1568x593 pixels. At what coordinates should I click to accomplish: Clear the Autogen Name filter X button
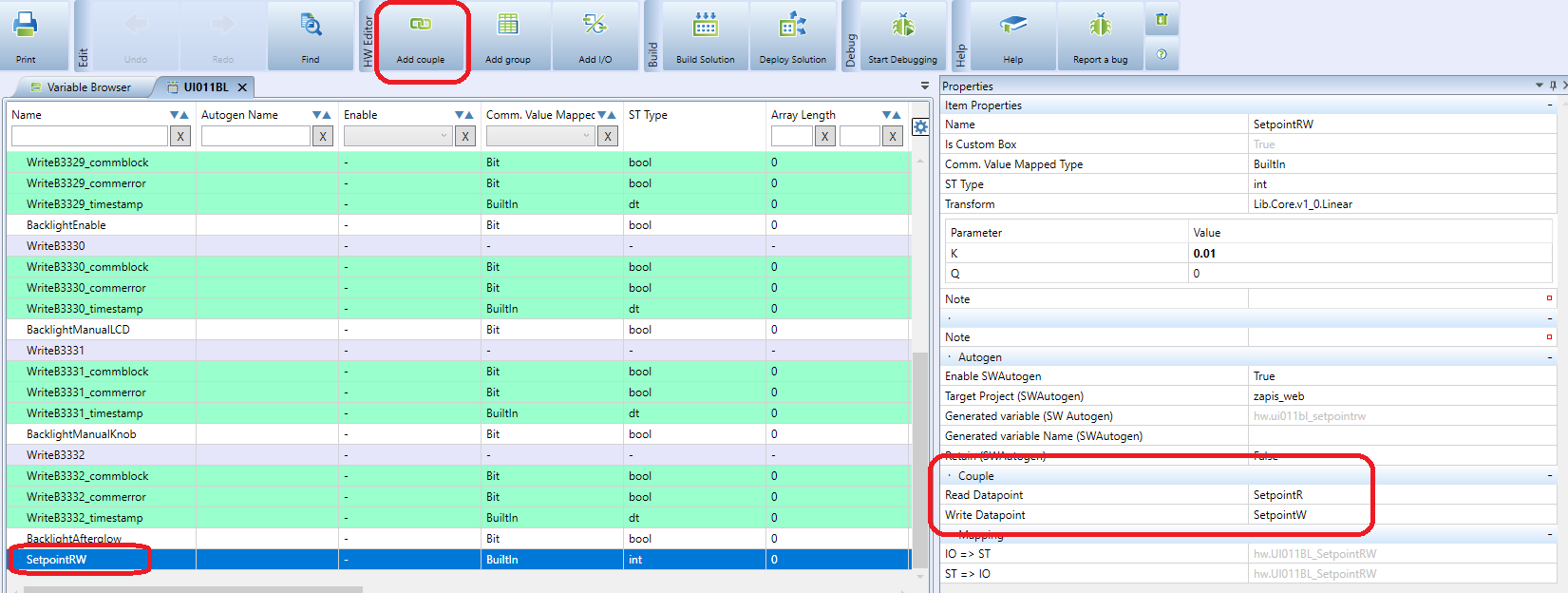coord(323,136)
